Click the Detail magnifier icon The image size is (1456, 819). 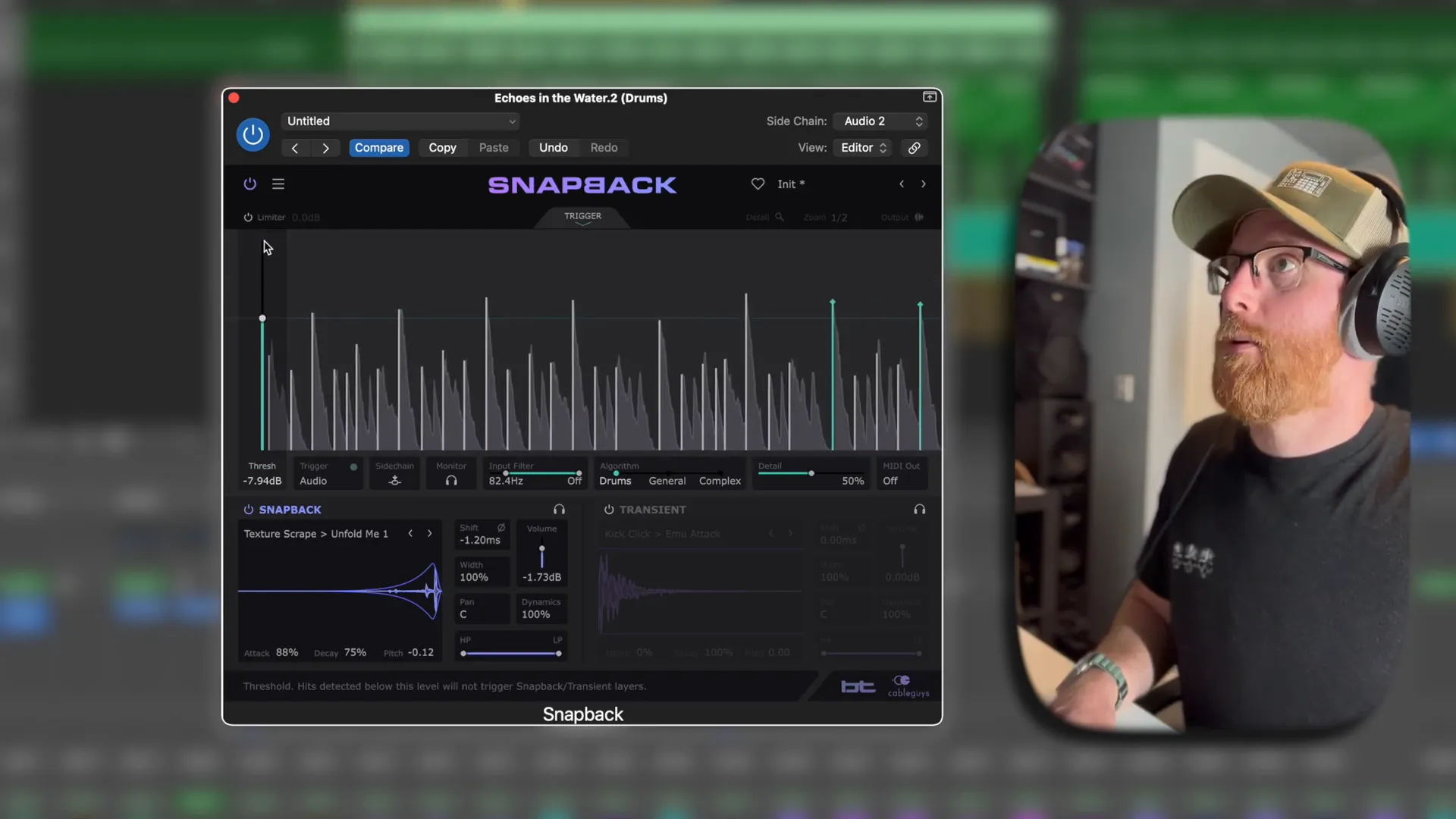pos(779,217)
